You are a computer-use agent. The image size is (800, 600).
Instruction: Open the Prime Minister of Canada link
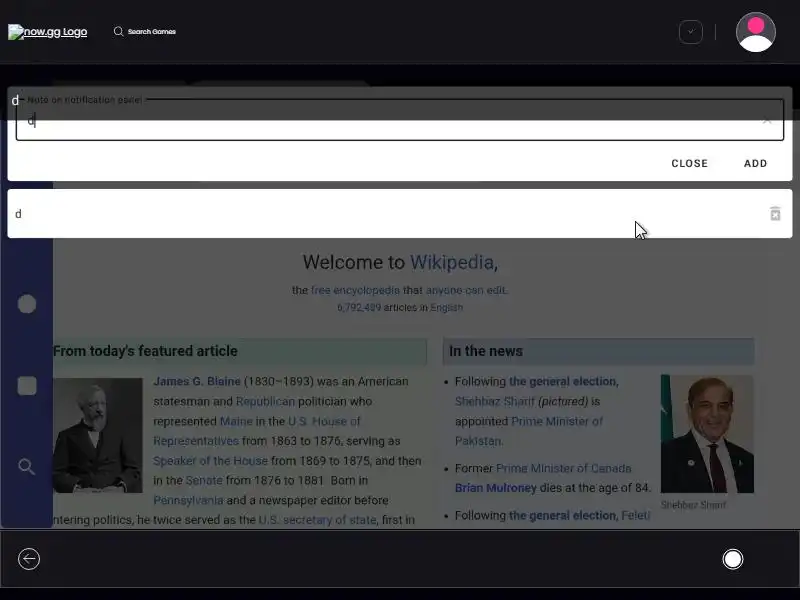[x=563, y=468]
